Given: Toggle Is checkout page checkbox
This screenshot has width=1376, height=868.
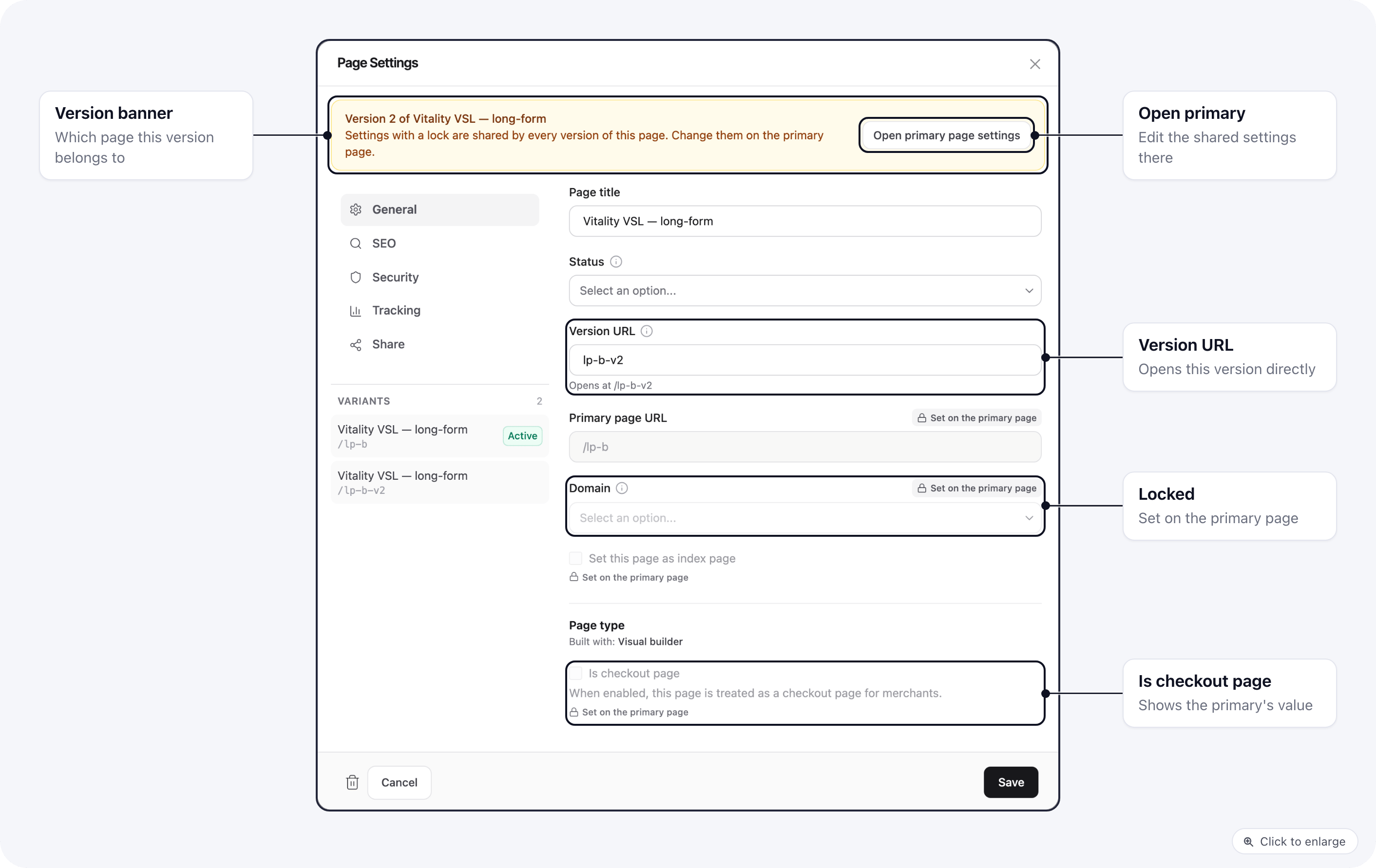Looking at the screenshot, I should [x=575, y=673].
